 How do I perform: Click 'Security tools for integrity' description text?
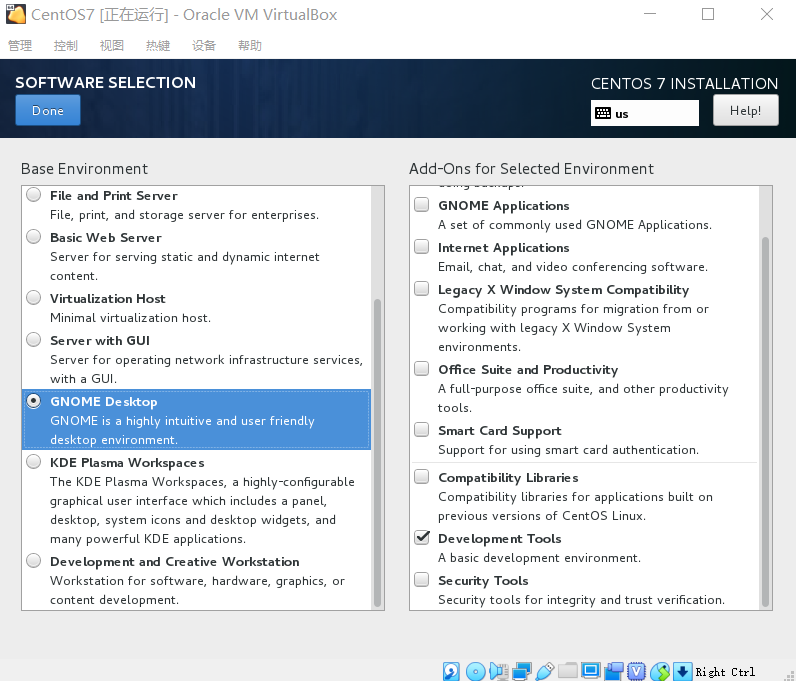point(581,600)
